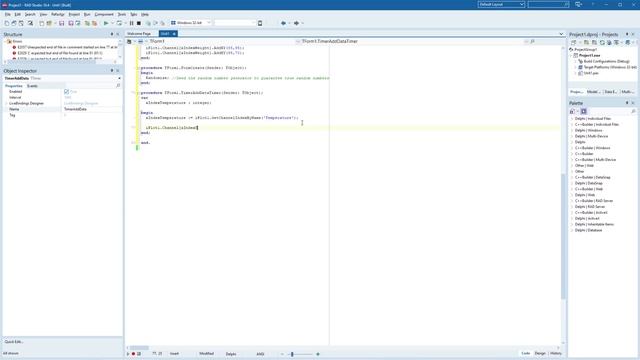Open the Object Inspector component selector dropdown
This screenshot has height=360, width=640.
(119, 78)
